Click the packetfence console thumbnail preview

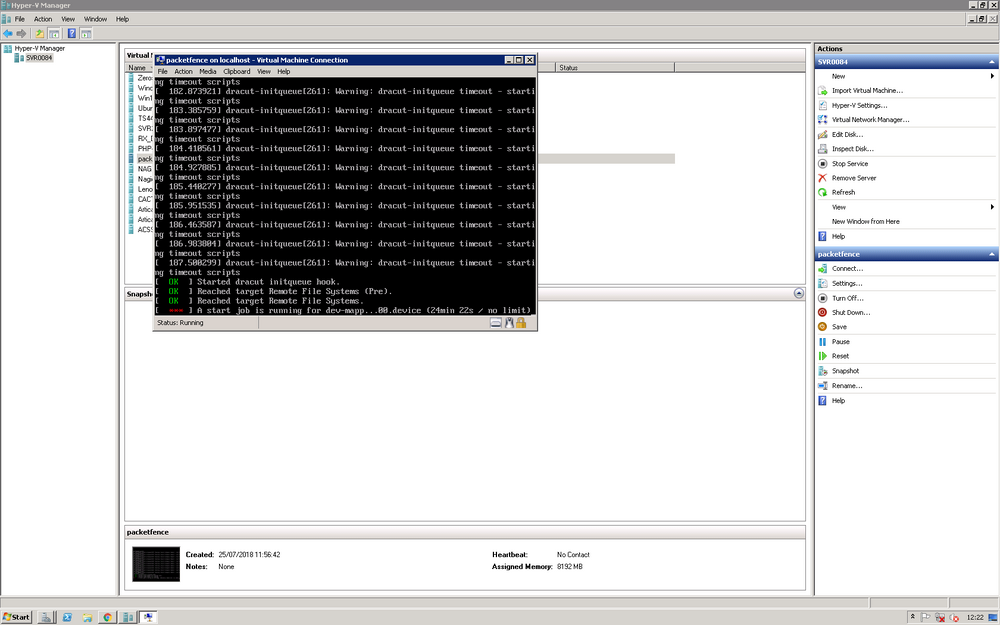click(x=156, y=564)
